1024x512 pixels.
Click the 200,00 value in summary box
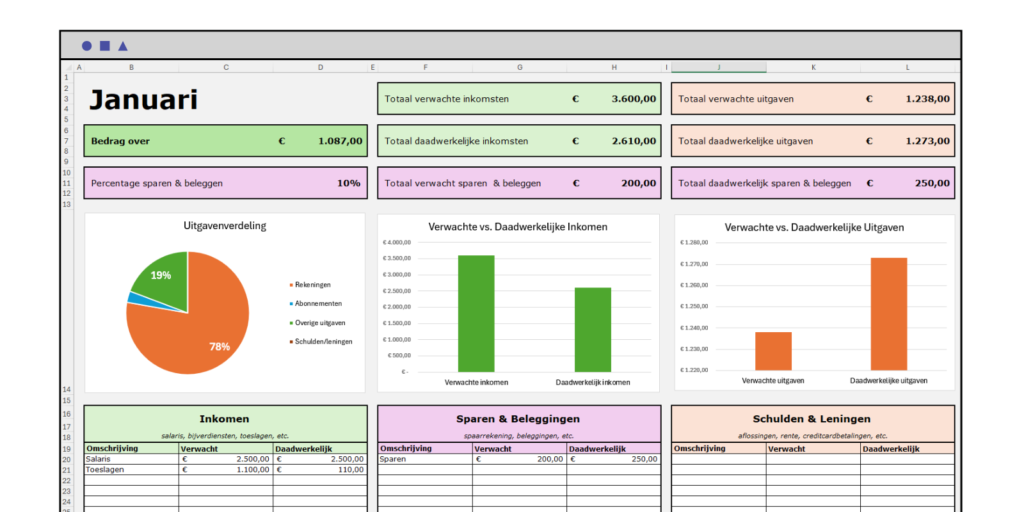(639, 184)
